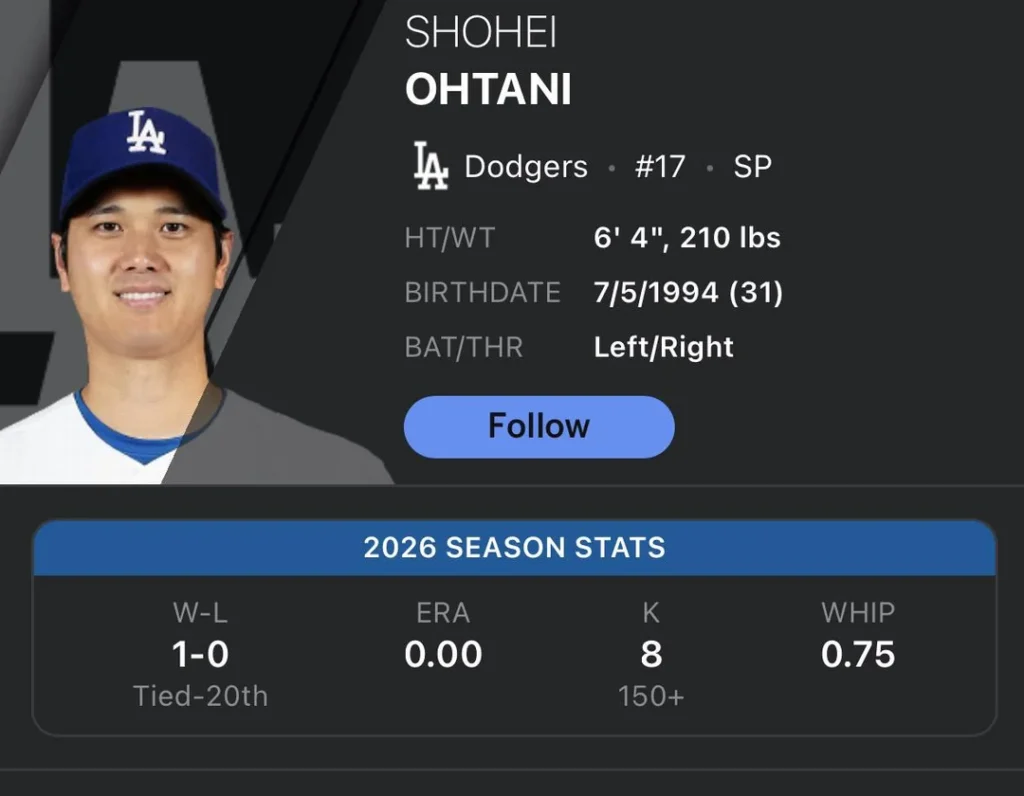Select the strikeouts value 8
This screenshot has width=1024, height=796.
(x=651, y=654)
